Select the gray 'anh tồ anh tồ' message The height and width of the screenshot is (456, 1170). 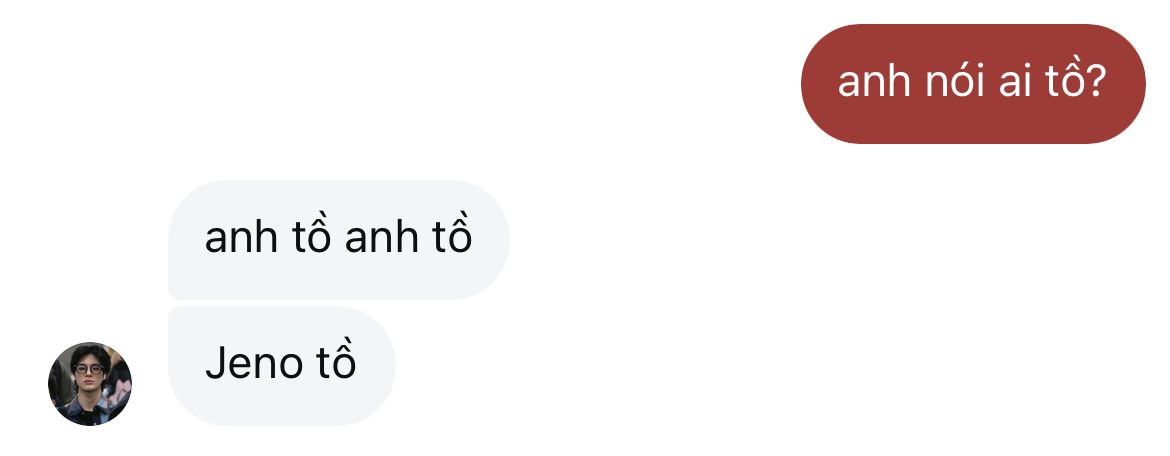[x=339, y=240]
